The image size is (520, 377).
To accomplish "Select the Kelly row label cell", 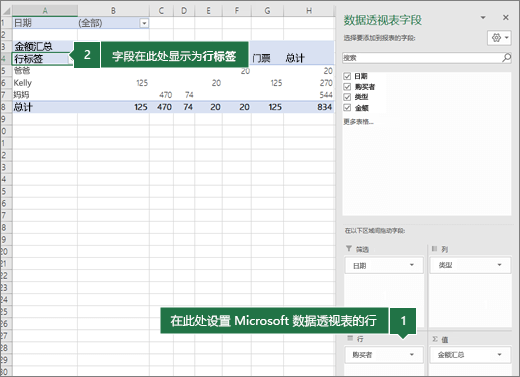I will (x=45, y=83).
